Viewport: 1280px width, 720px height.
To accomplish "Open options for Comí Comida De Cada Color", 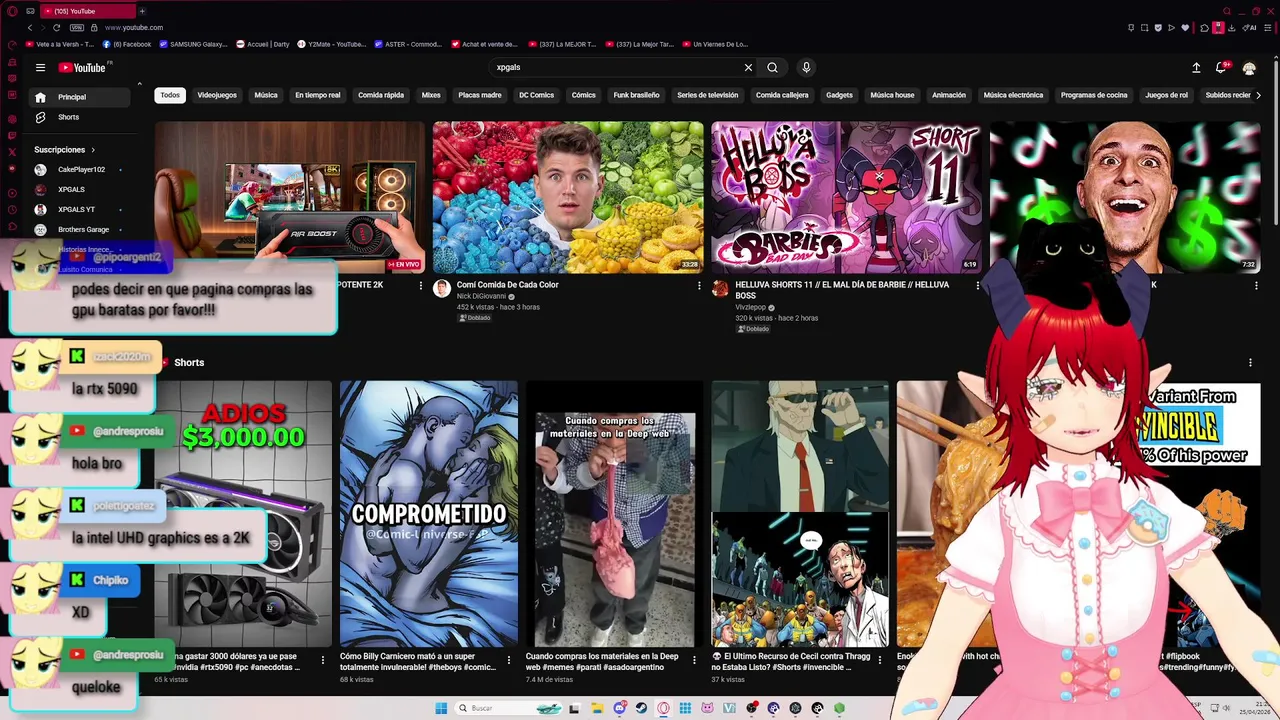I will pos(699,286).
